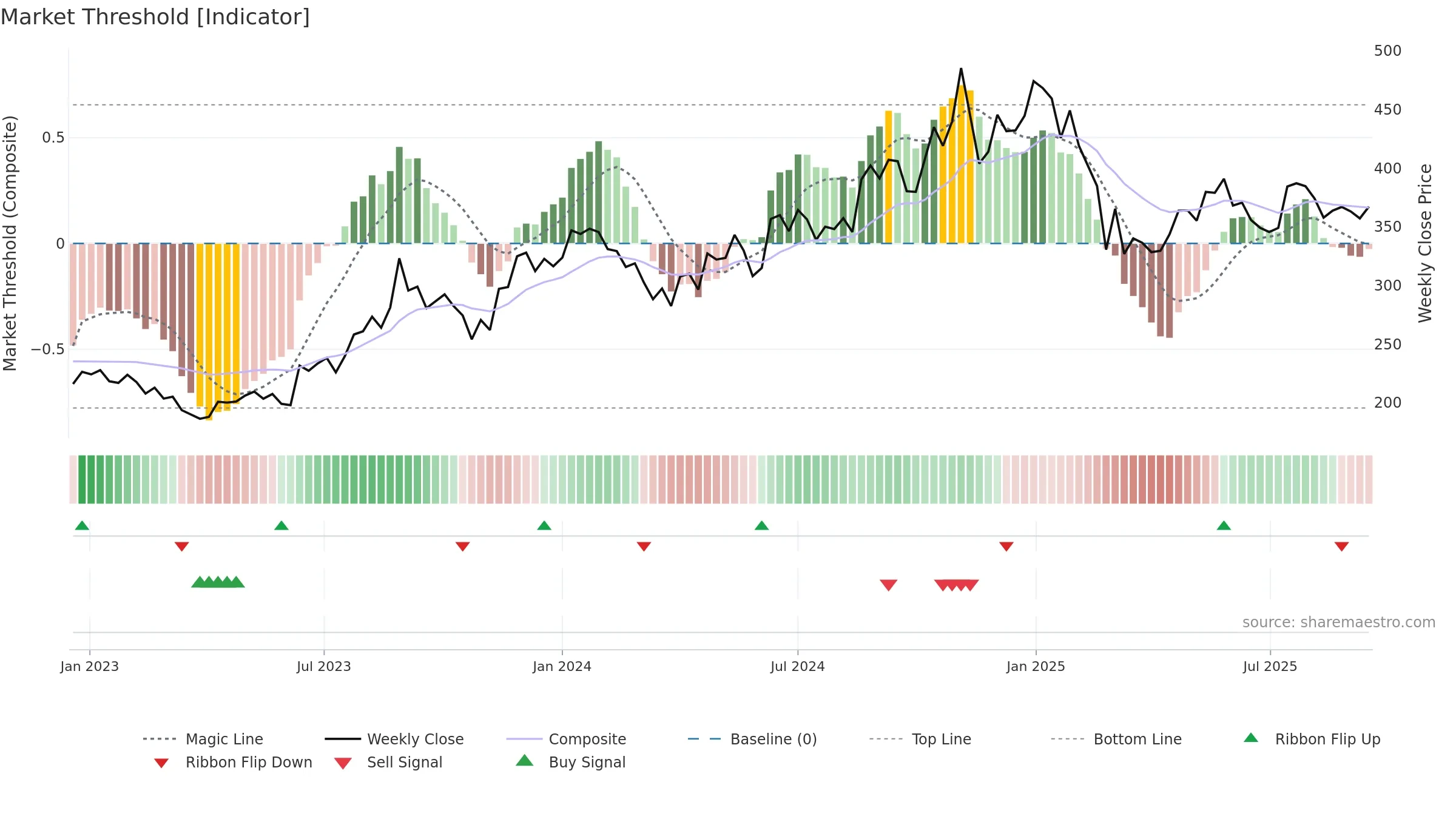Toggle the Baseline (0) legend entry
The width and height of the screenshot is (1456, 819).
click(752, 739)
